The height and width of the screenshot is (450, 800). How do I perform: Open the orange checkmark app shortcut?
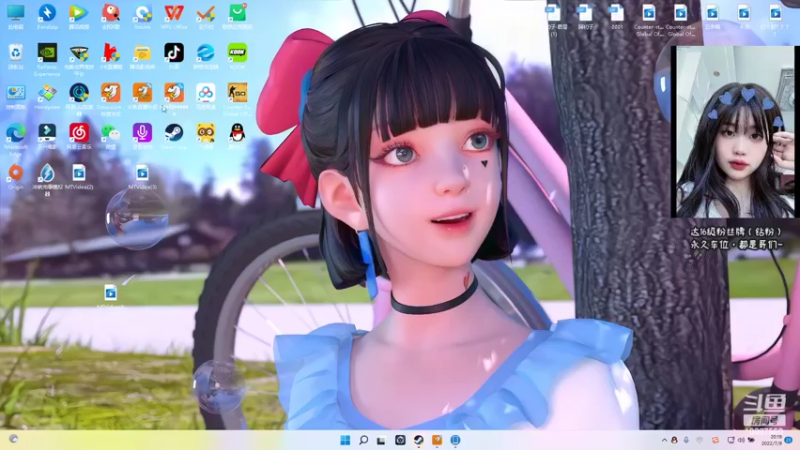coord(206,16)
